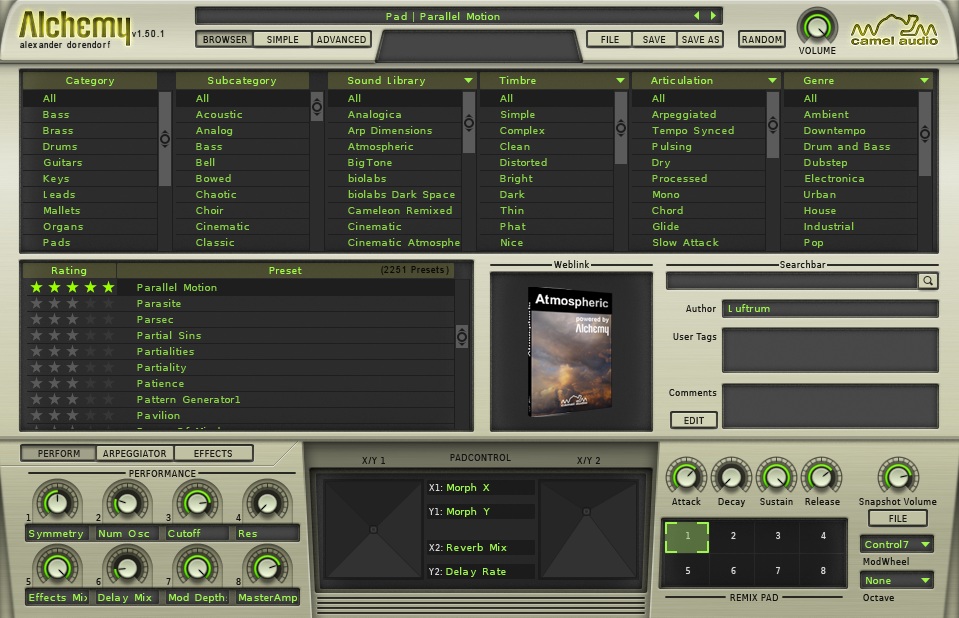Click the RANDOM button
Screen dimensions: 959x618
[x=761, y=40]
